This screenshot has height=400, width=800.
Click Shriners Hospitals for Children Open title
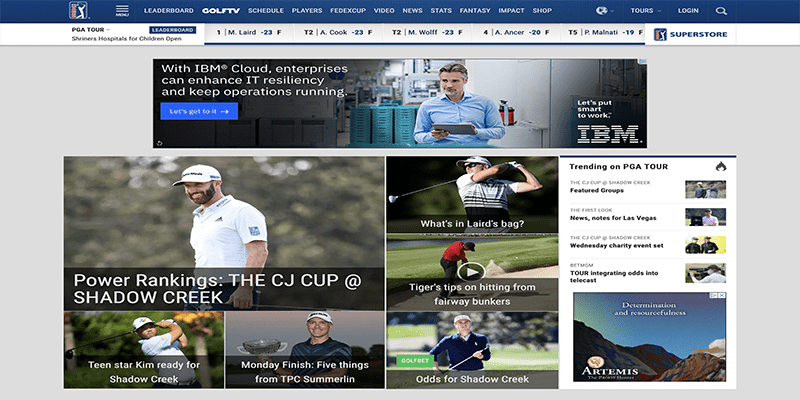[127, 39]
